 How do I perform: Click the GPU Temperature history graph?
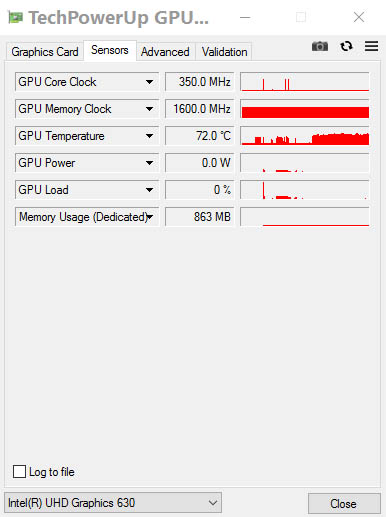point(305,136)
